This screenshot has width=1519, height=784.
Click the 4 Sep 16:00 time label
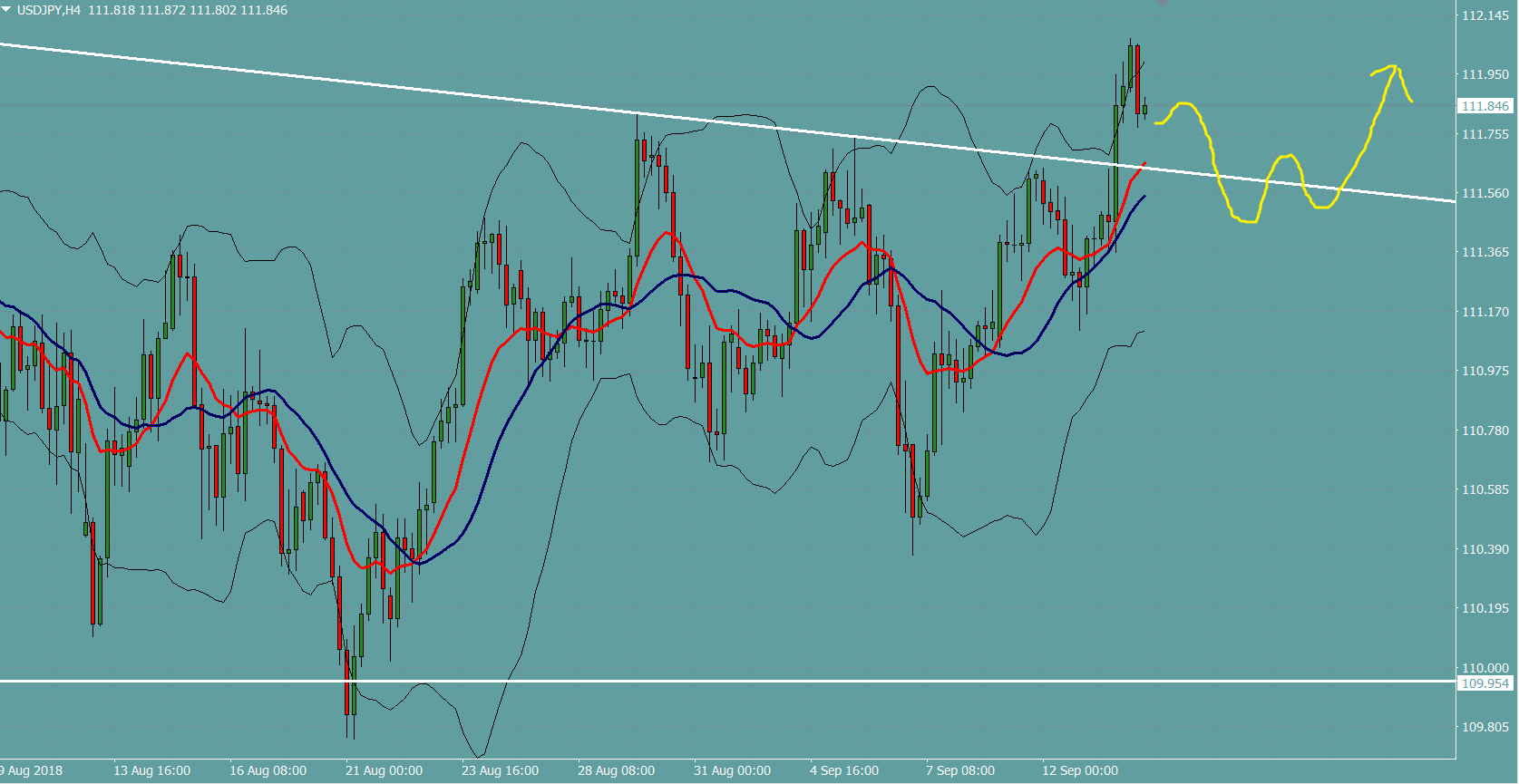coord(844,770)
